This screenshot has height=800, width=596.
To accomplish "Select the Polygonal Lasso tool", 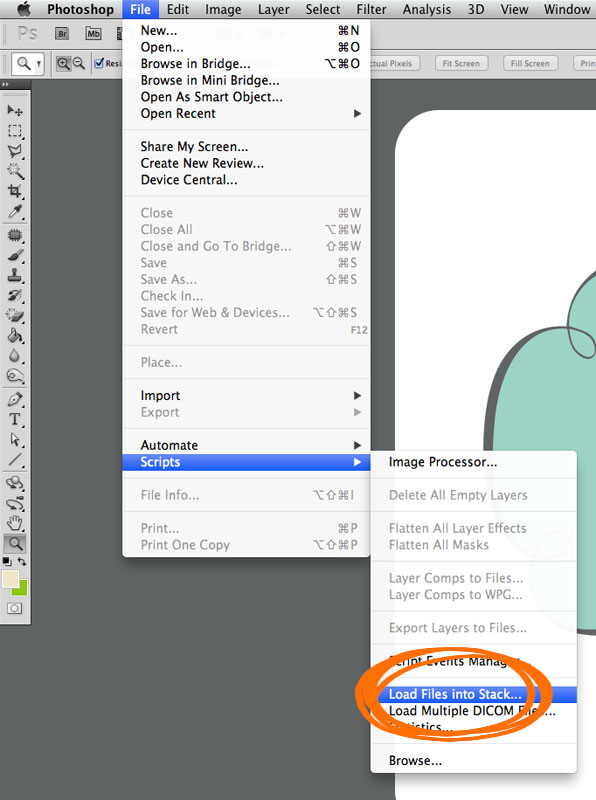I will click(x=15, y=151).
